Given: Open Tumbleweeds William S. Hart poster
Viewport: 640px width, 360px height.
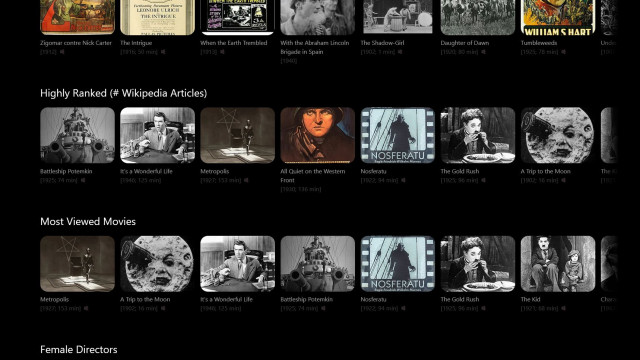Looking at the screenshot, I should [558, 17].
